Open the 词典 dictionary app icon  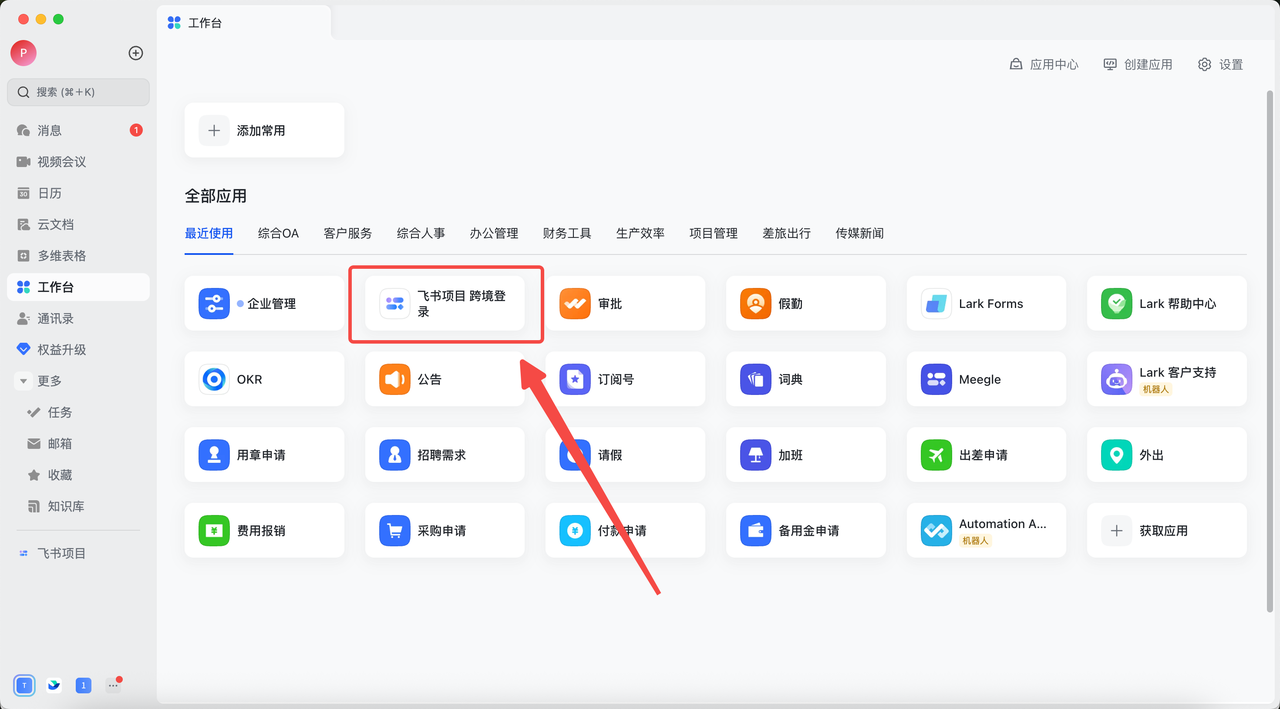756,379
